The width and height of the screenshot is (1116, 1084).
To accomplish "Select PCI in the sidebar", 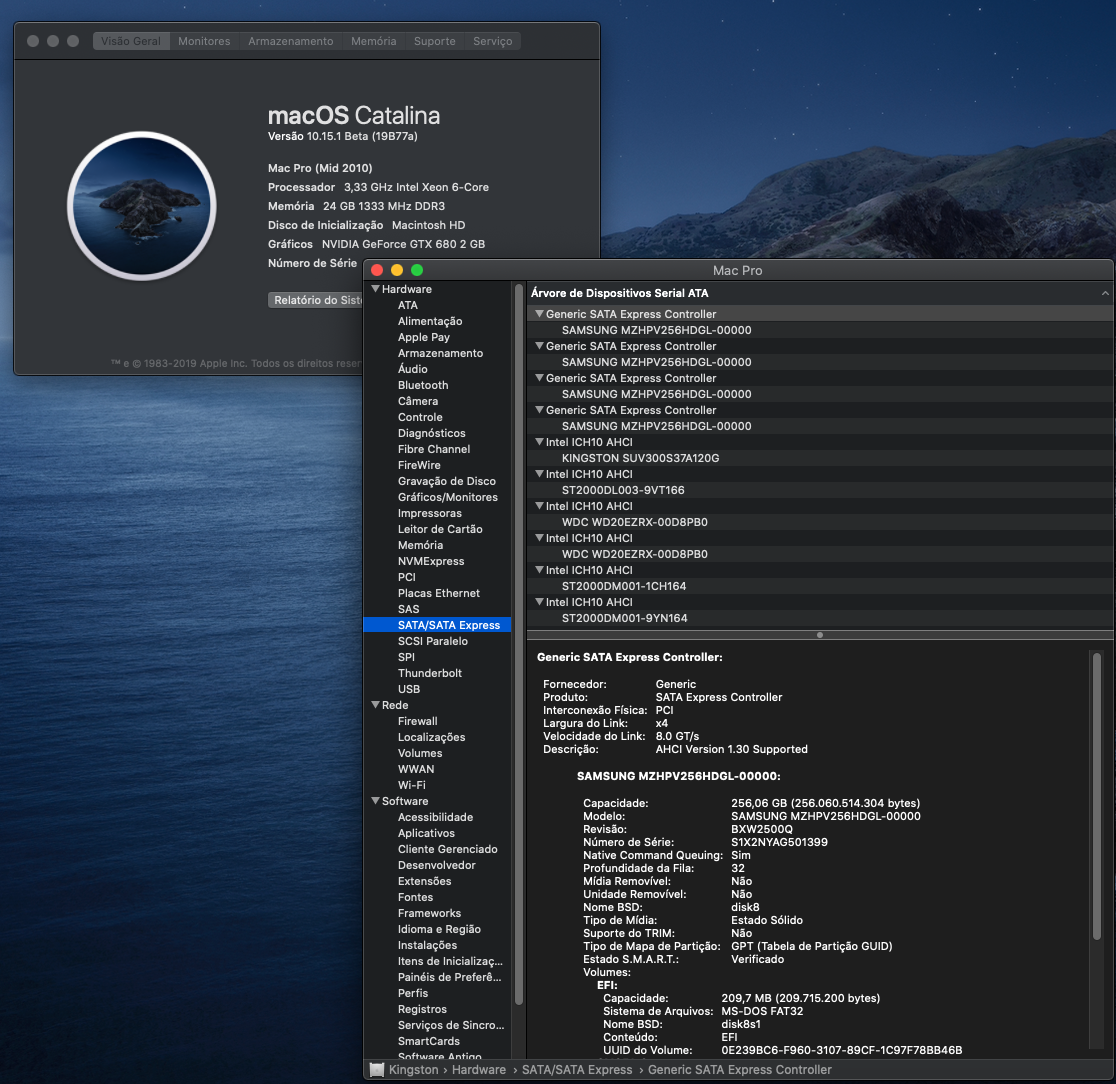I will [406, 577].
